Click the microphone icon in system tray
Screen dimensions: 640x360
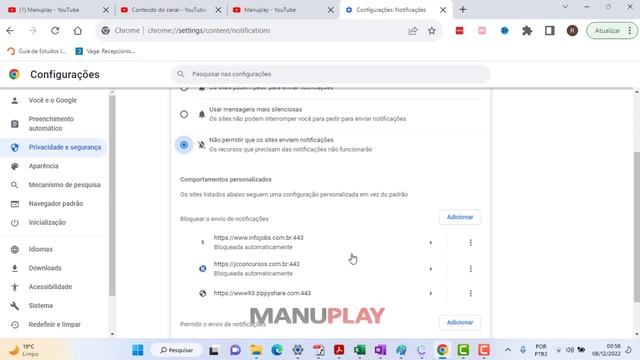523,350
